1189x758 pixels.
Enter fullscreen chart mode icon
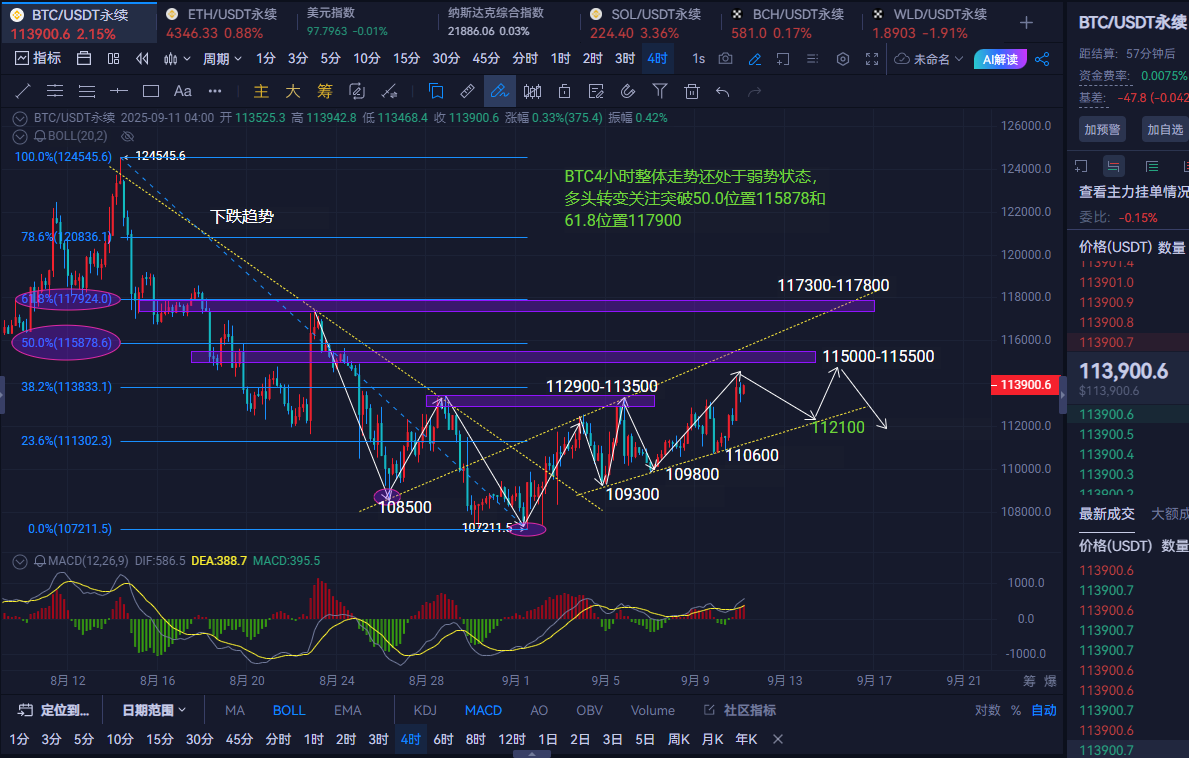(872, 58)
